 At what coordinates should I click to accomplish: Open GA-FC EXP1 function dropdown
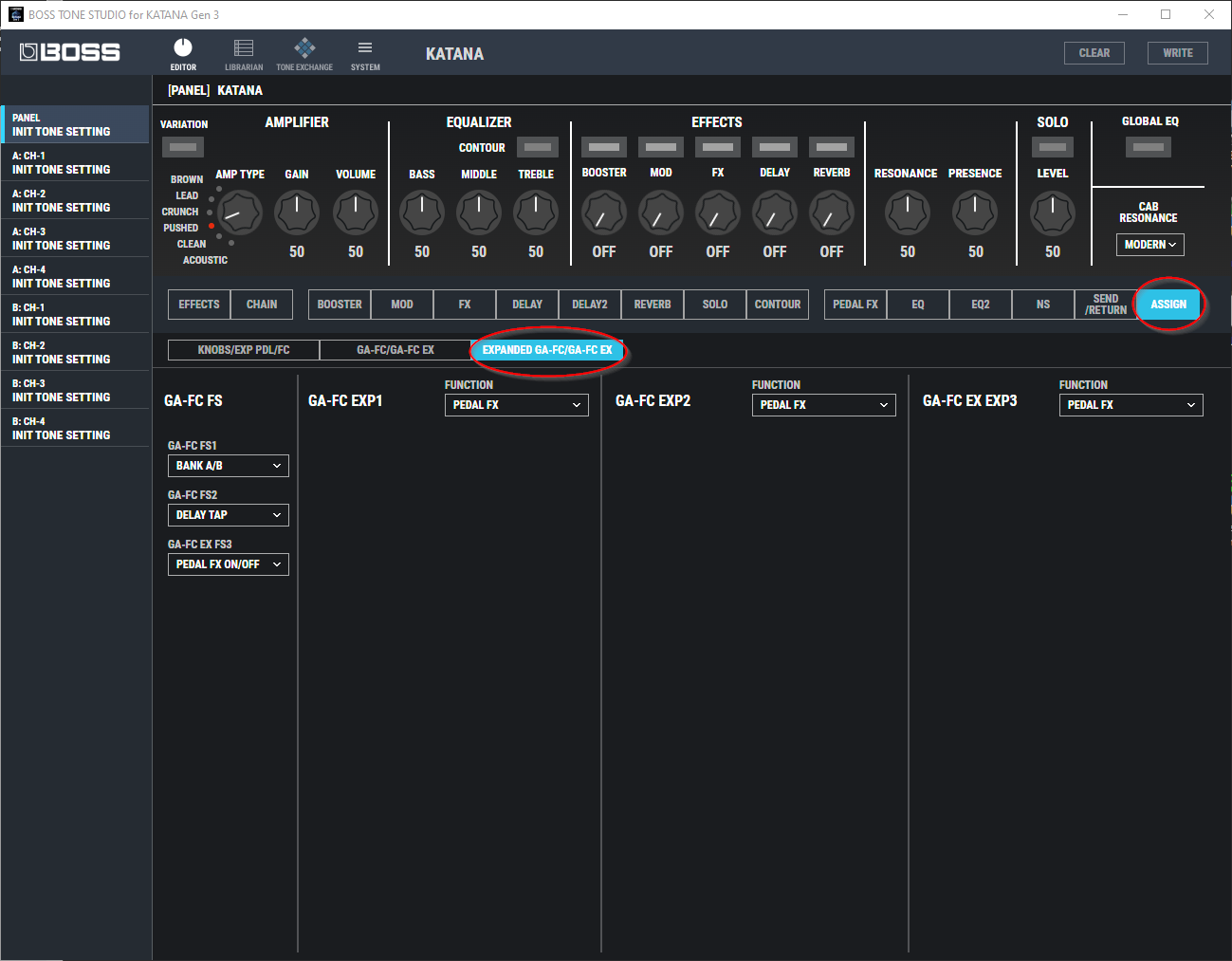[517, 405]
